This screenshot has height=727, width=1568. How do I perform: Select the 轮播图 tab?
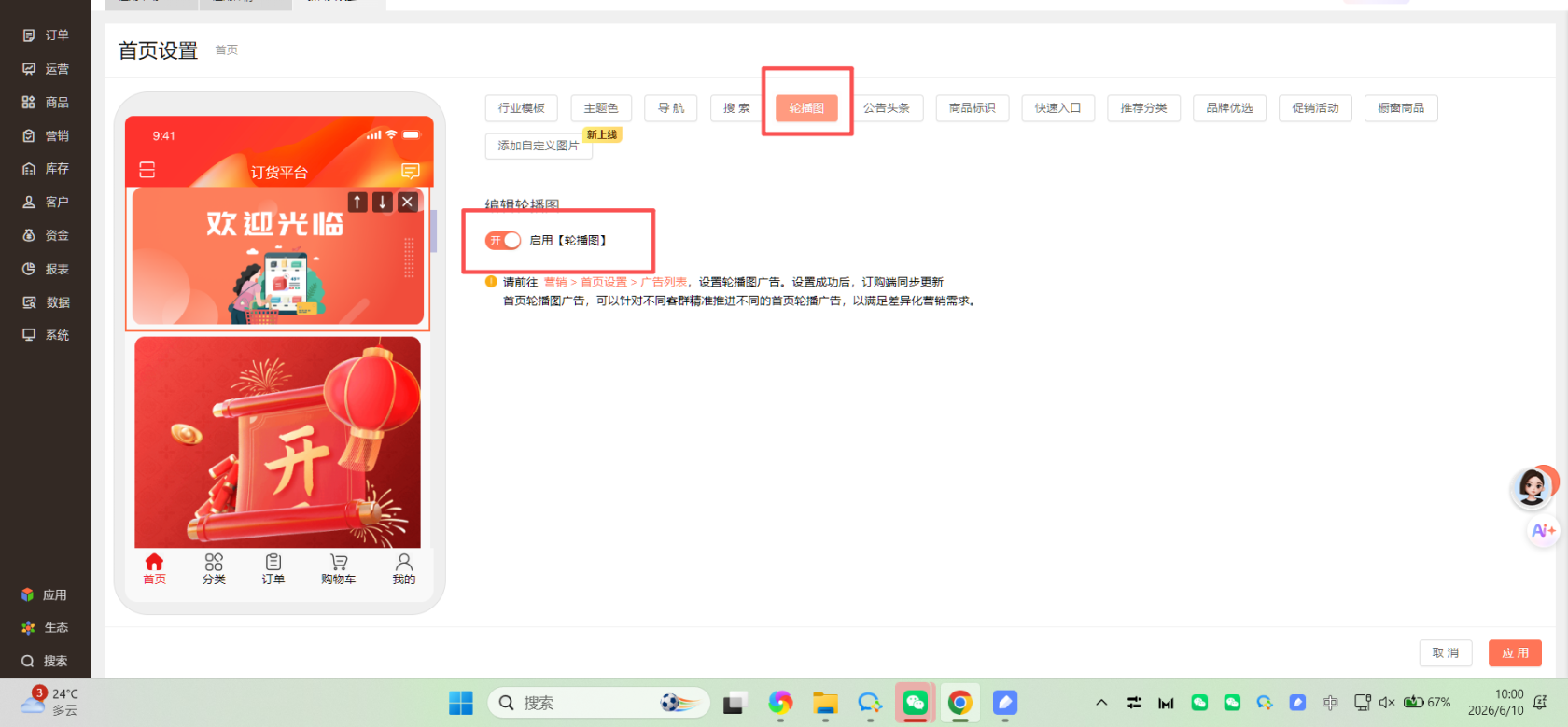[x=806, y=108]
